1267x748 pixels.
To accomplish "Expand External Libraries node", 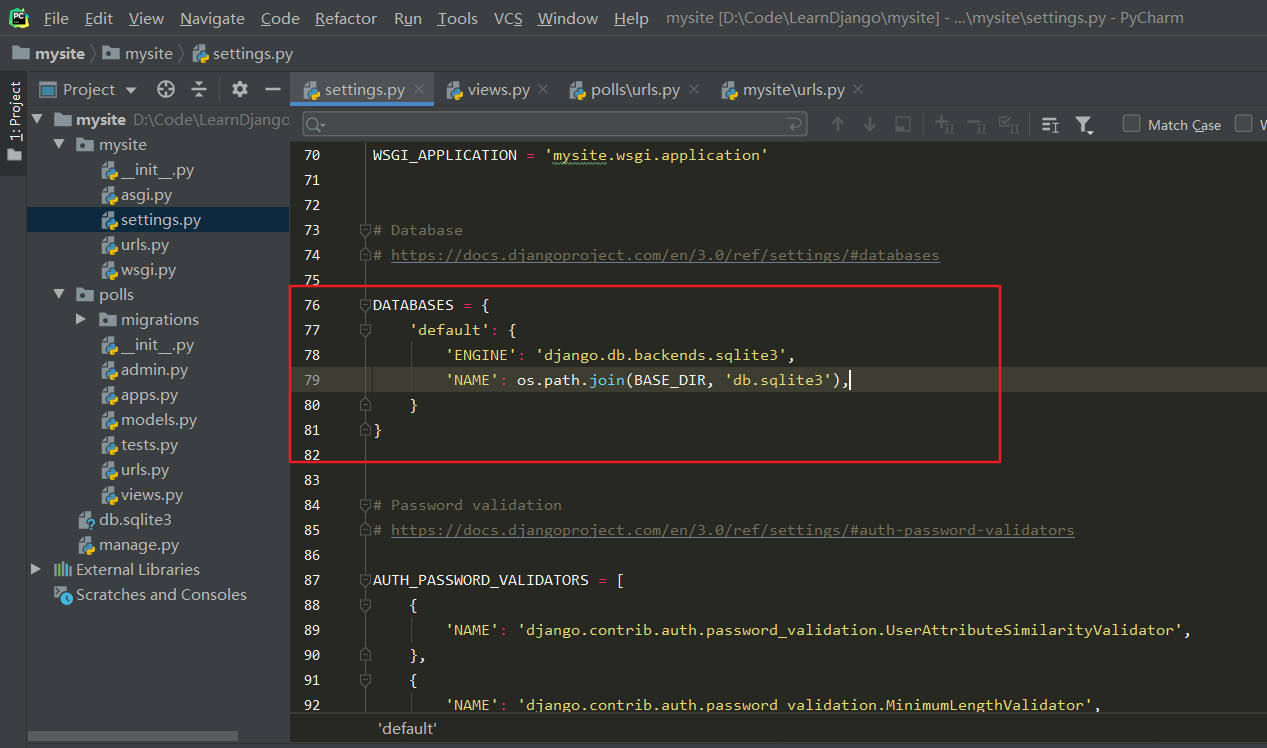I will pos(37,570).
